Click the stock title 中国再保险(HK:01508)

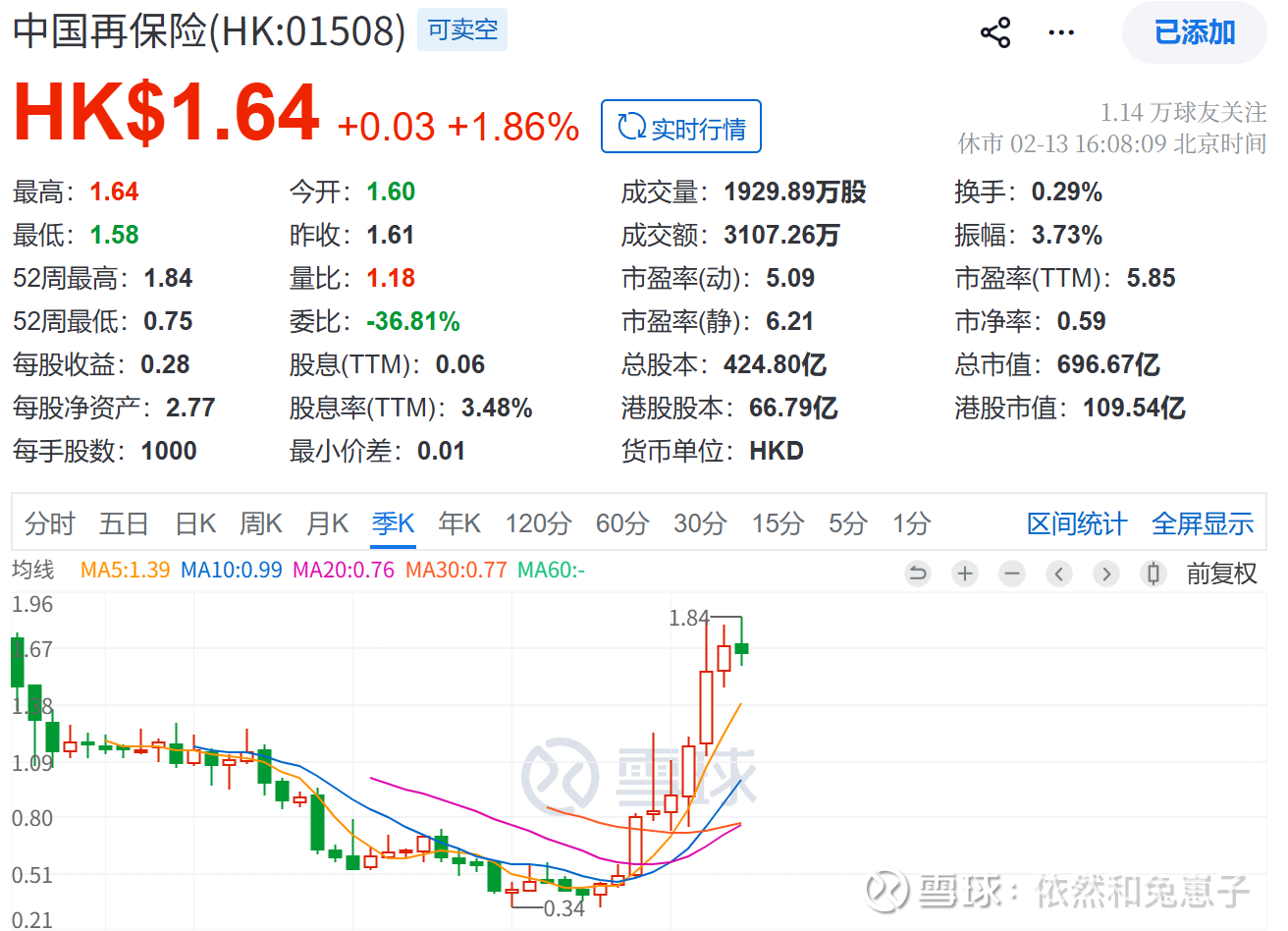209,30
